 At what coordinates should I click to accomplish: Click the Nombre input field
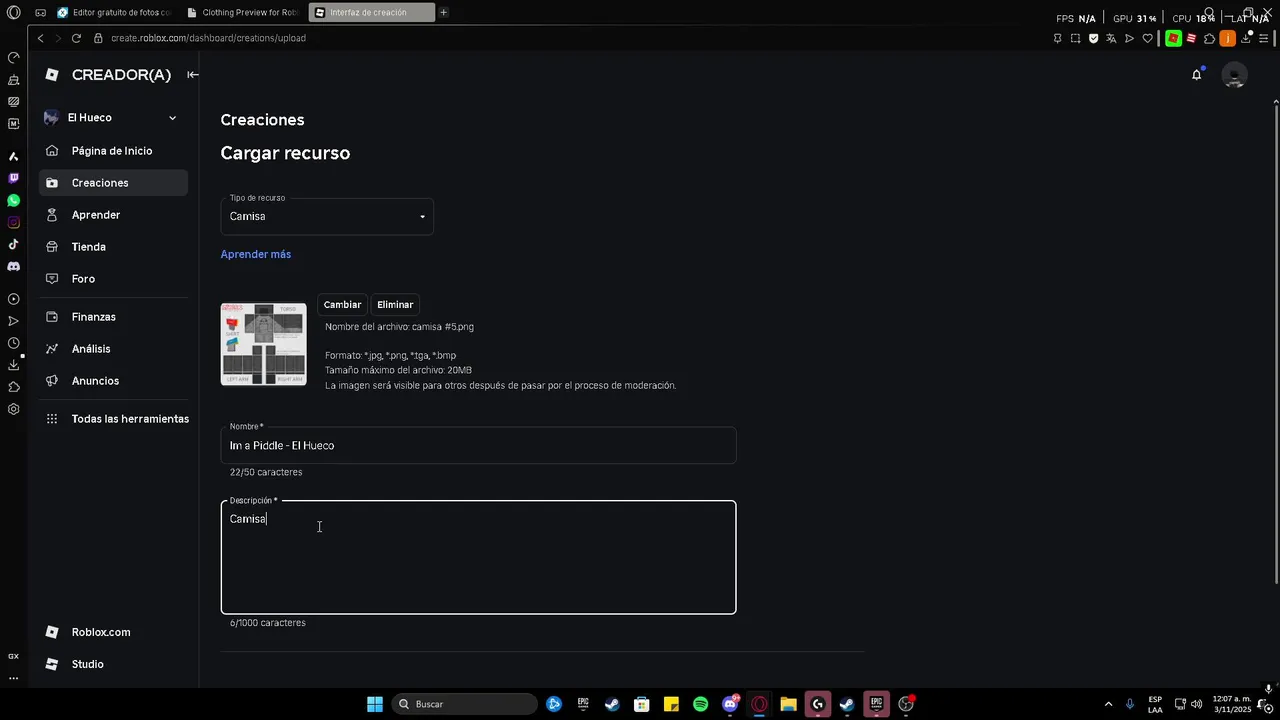click(x=478, y=446)
